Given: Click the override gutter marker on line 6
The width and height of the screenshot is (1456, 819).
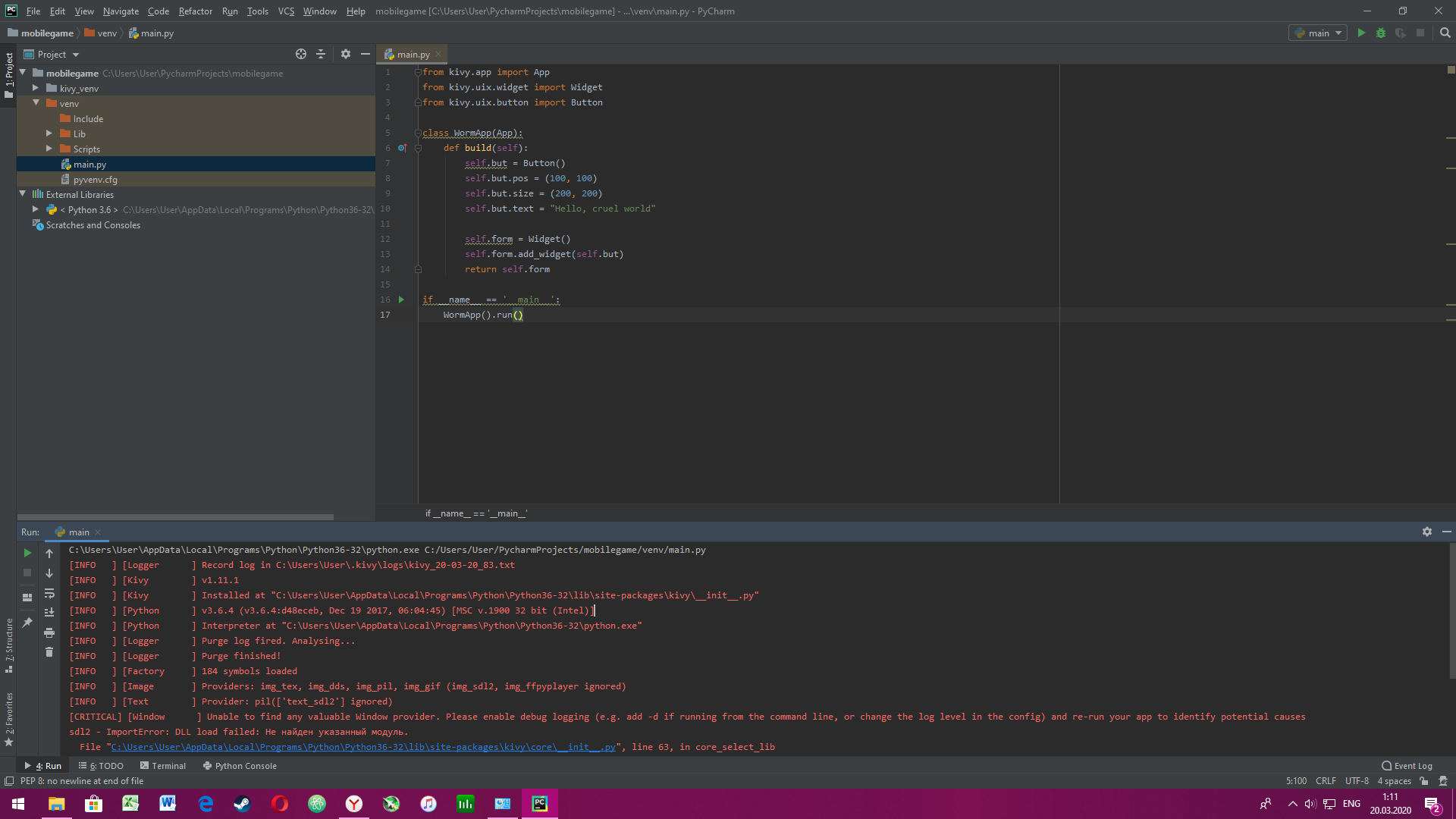Looking at the screenshot, I should click(402, 148).
